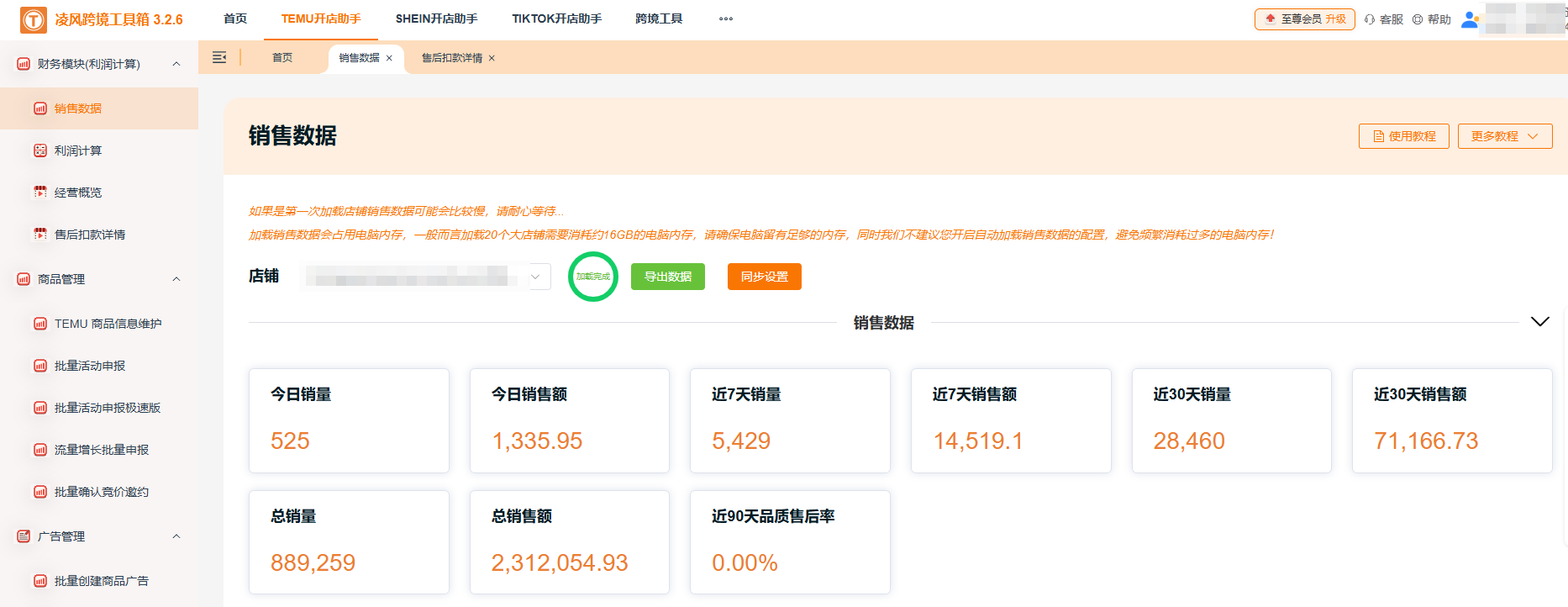1568x607 pixels.
Task: Click the 商品管理 section icon
Action: tap(24, 279)
